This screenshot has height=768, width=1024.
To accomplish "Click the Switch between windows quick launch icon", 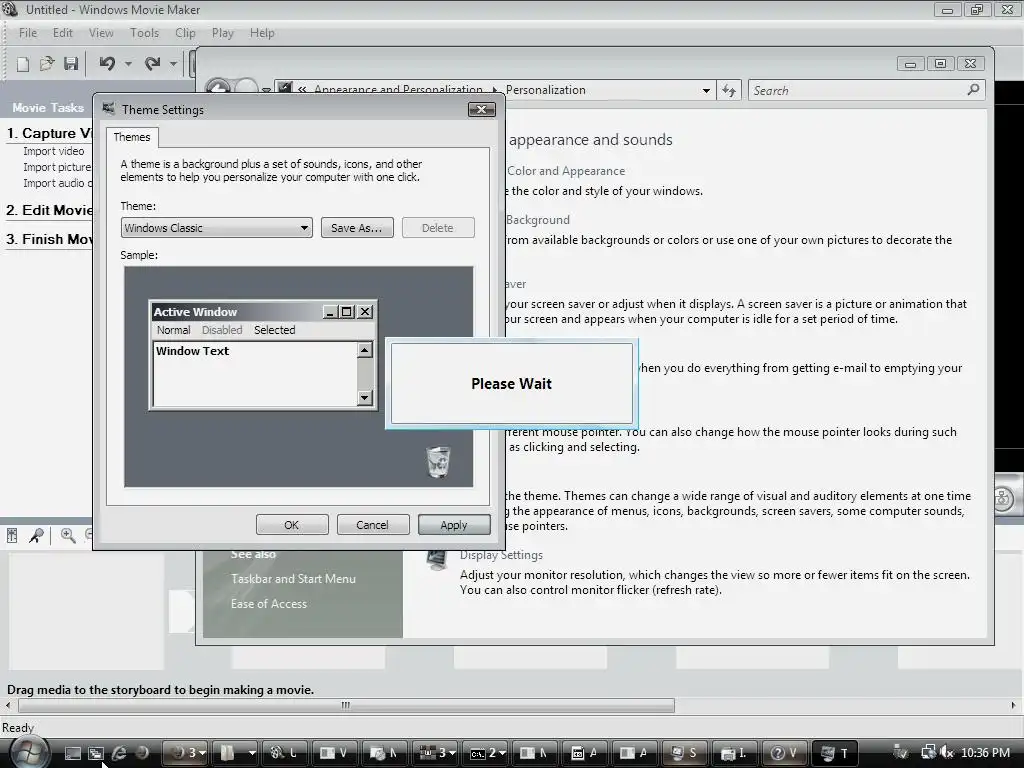I will (x=96, y=753).
